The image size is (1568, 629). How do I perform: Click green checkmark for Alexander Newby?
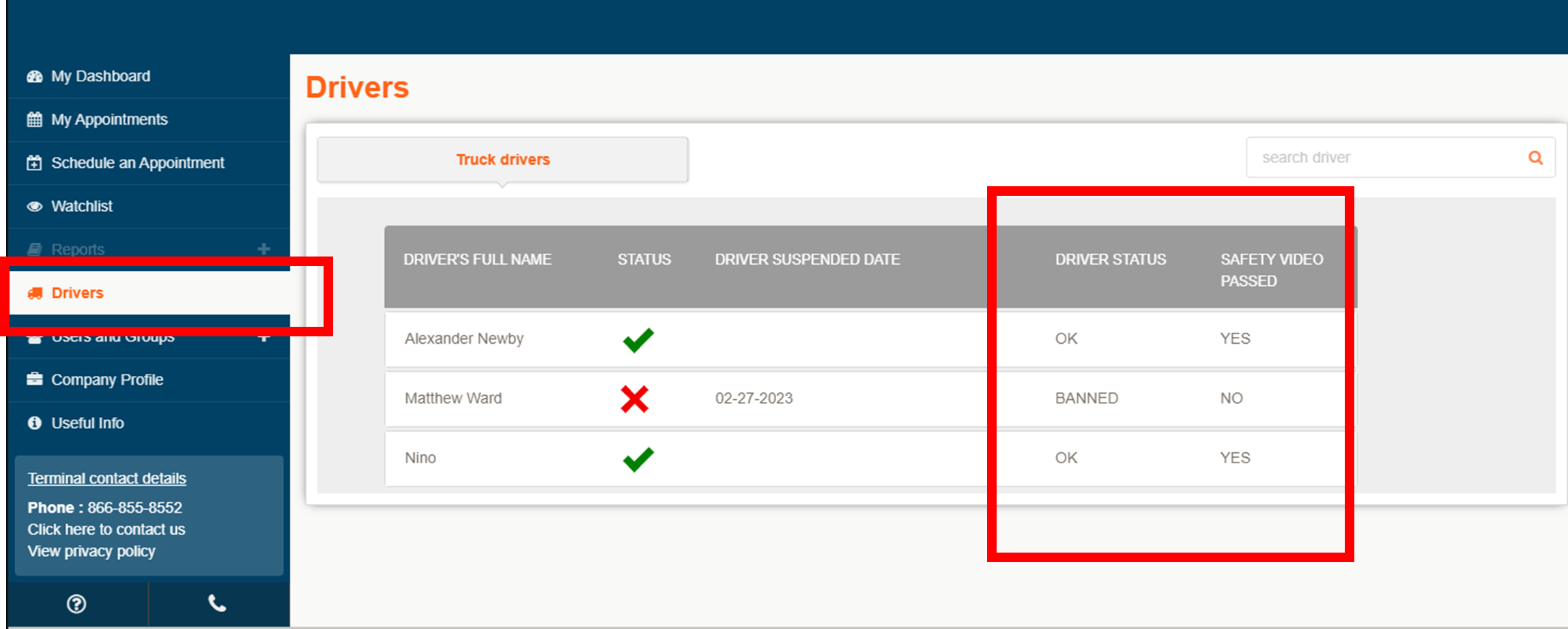[638, 339]
